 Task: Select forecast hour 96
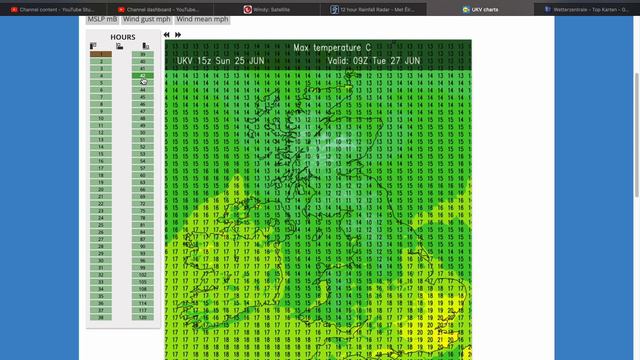pos(143,260)
